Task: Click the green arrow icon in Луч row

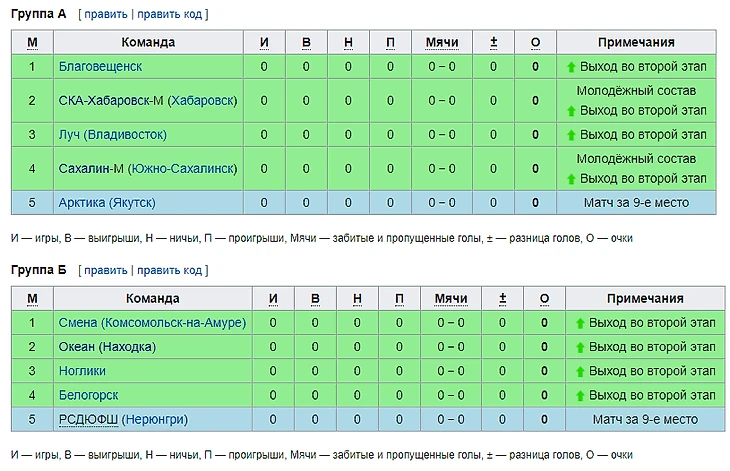Action: coord(571,135)
